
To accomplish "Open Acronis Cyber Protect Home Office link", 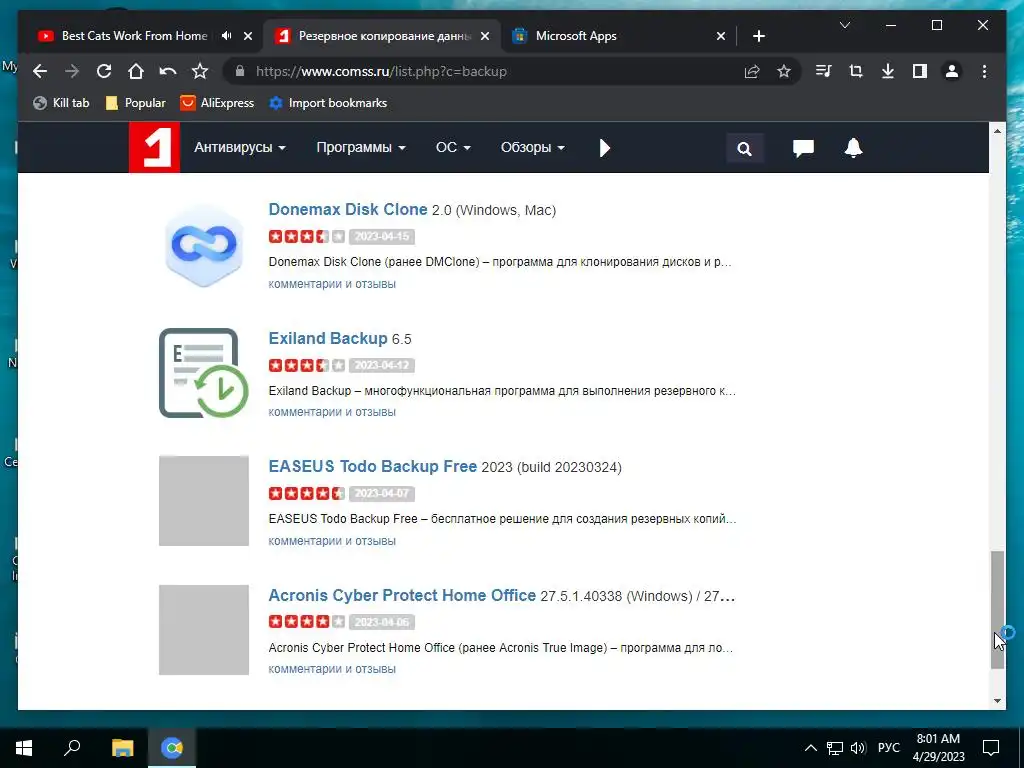I will click(402, 596).
